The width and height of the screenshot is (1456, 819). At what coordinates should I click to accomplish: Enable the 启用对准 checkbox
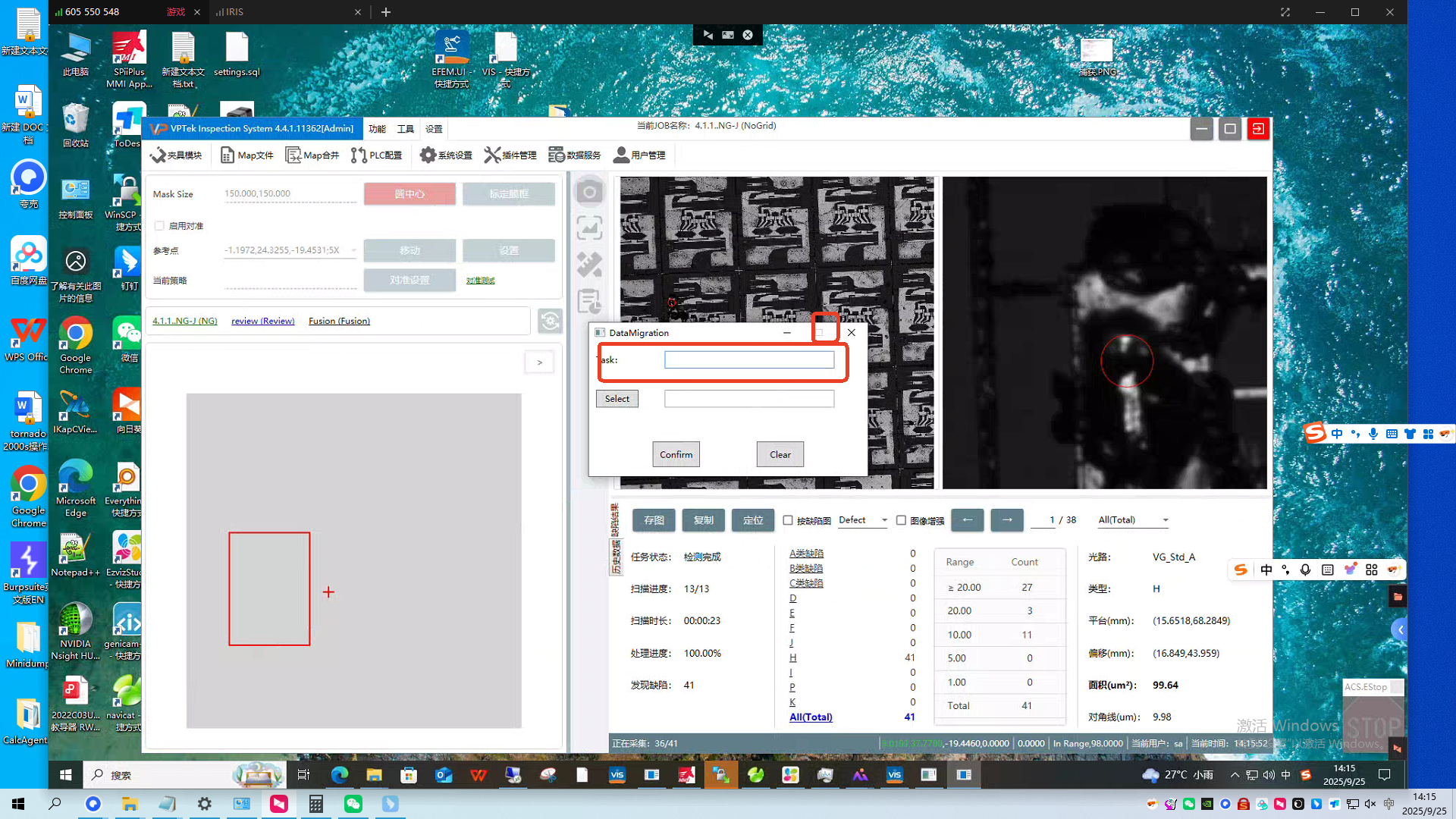159,226
